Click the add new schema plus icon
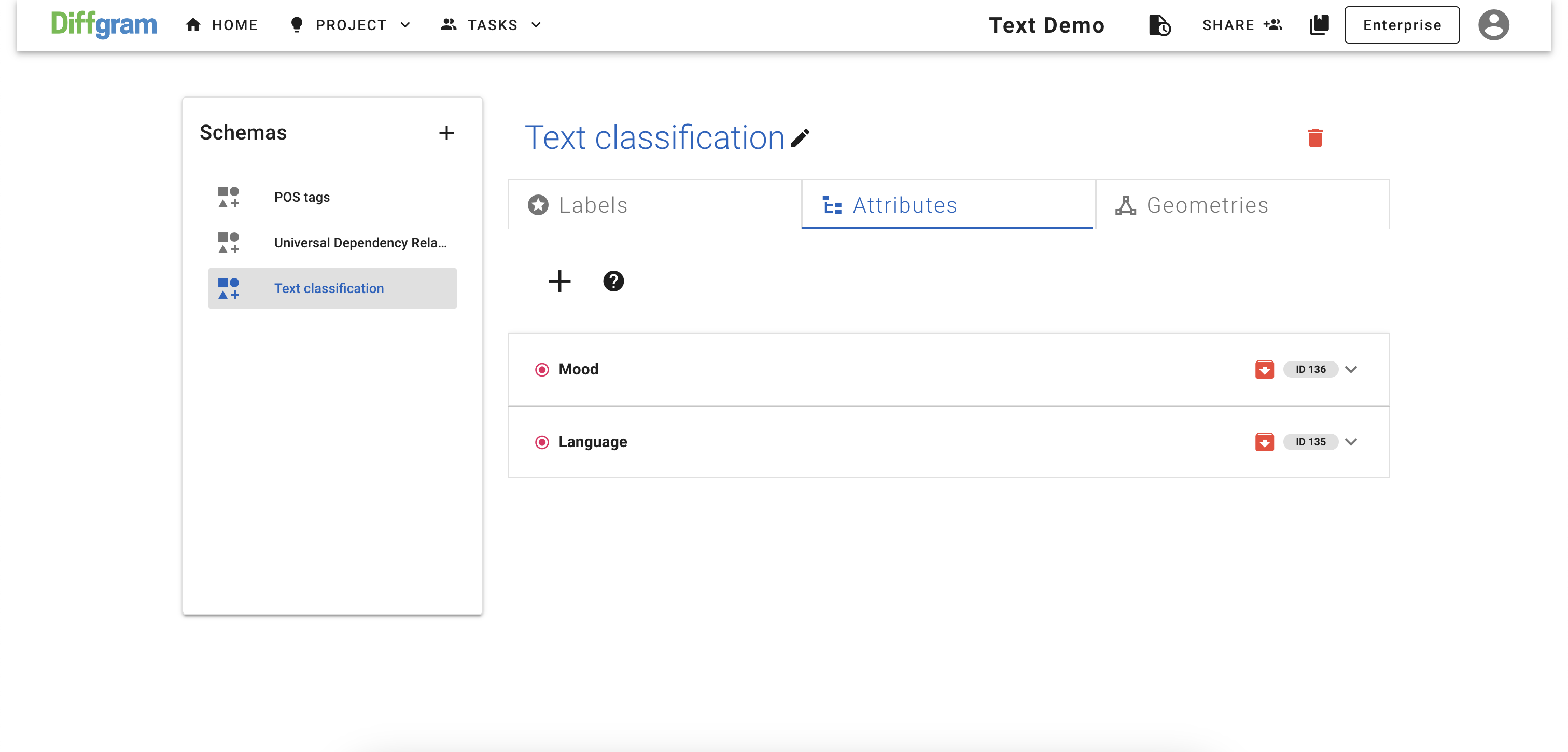The image size is (1568, 752). tap(446, 133)
